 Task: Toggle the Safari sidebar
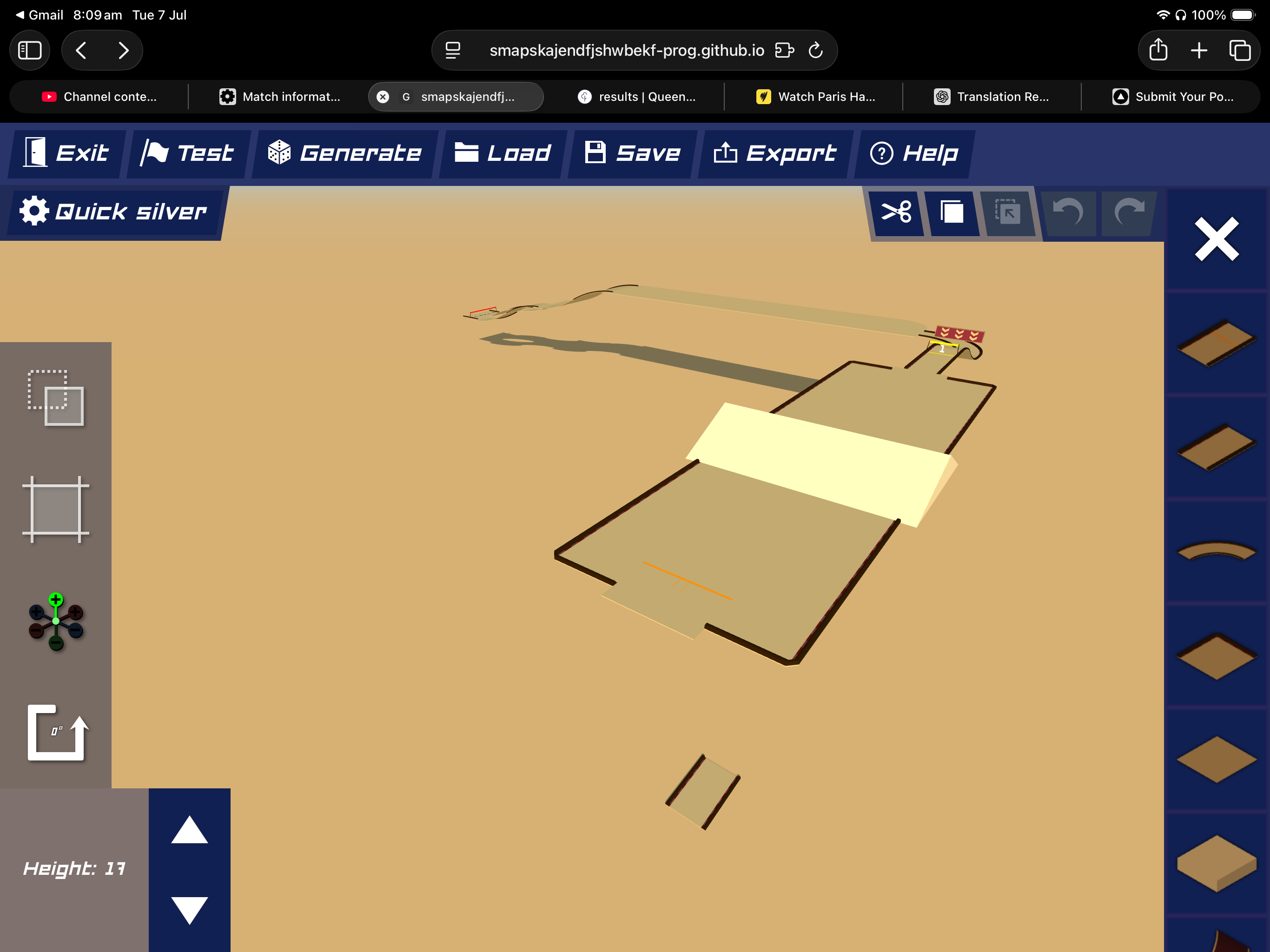[x=30, y=51]
